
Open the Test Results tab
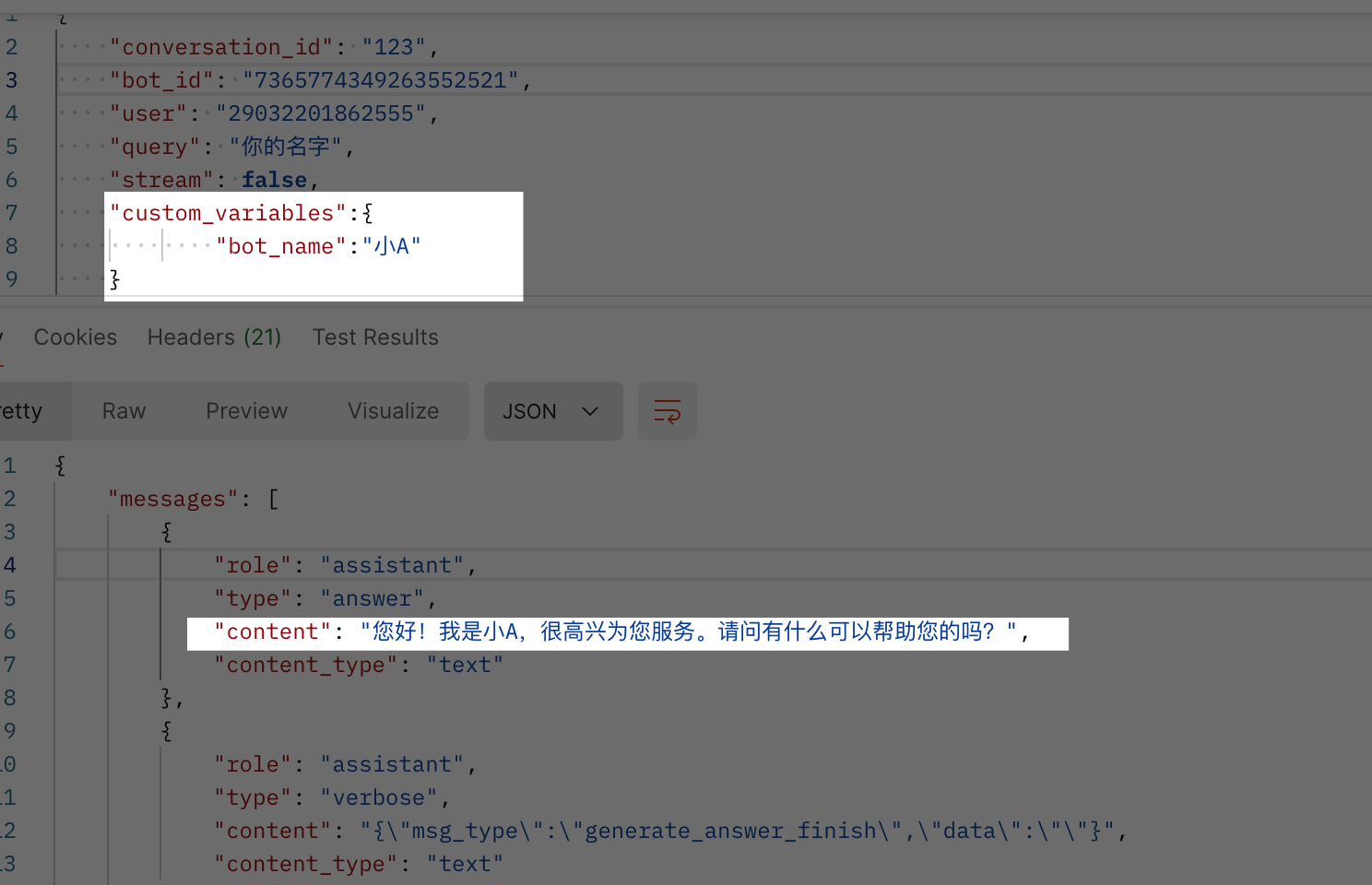pos(375,337)
